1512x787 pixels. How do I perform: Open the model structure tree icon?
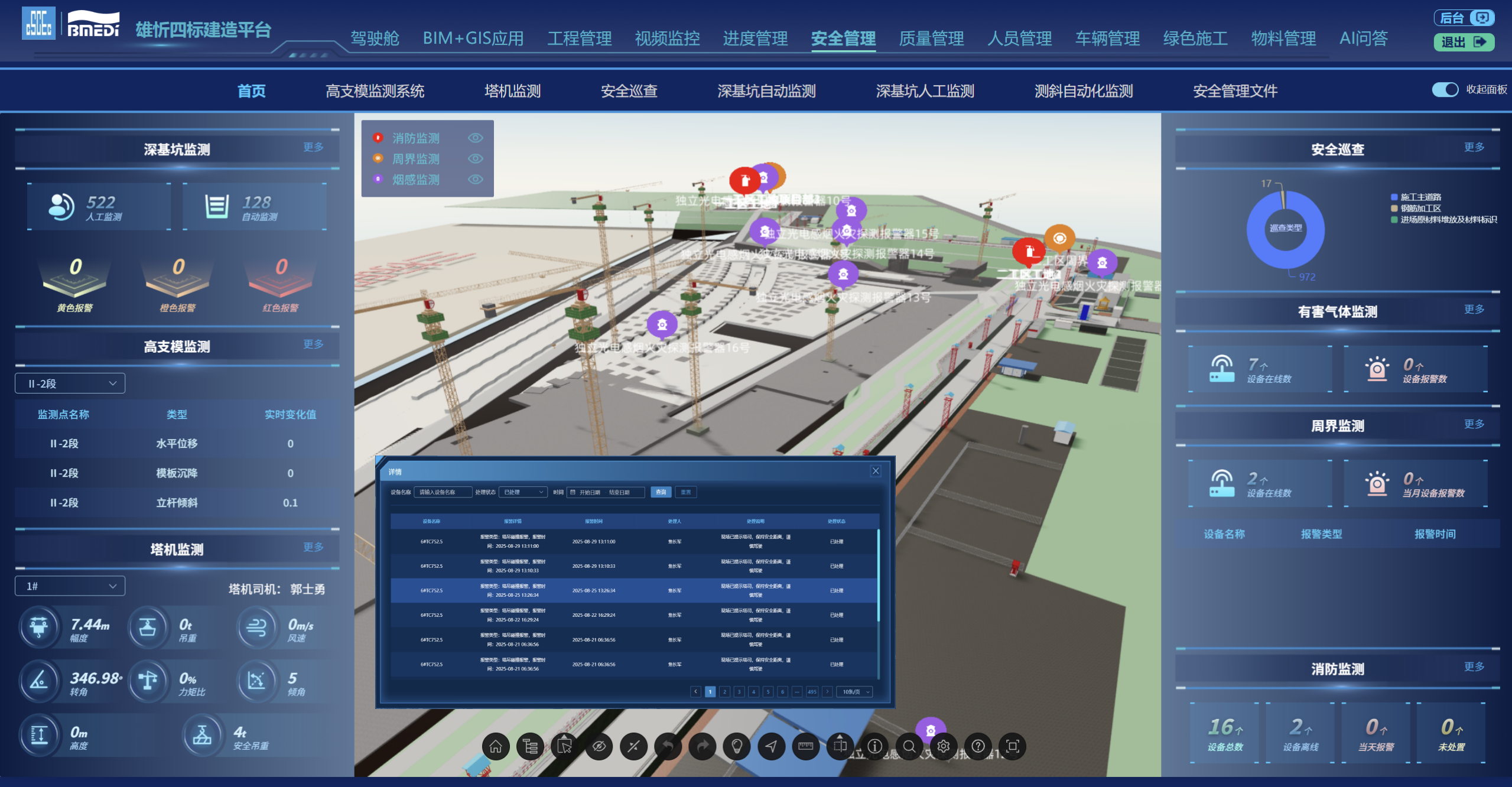tap(530, 746)
